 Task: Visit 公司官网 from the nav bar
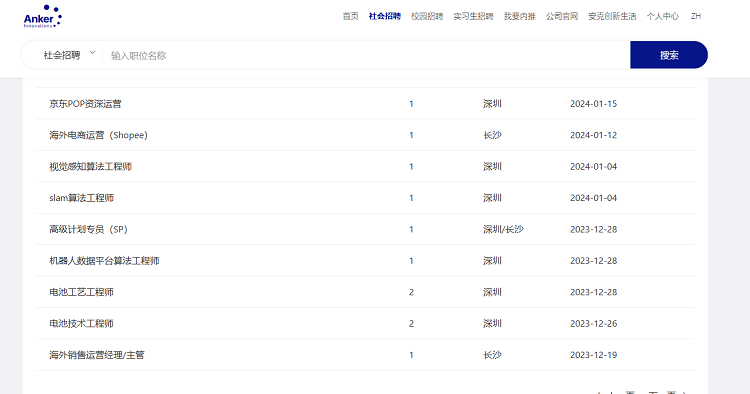tap(562, 16)
